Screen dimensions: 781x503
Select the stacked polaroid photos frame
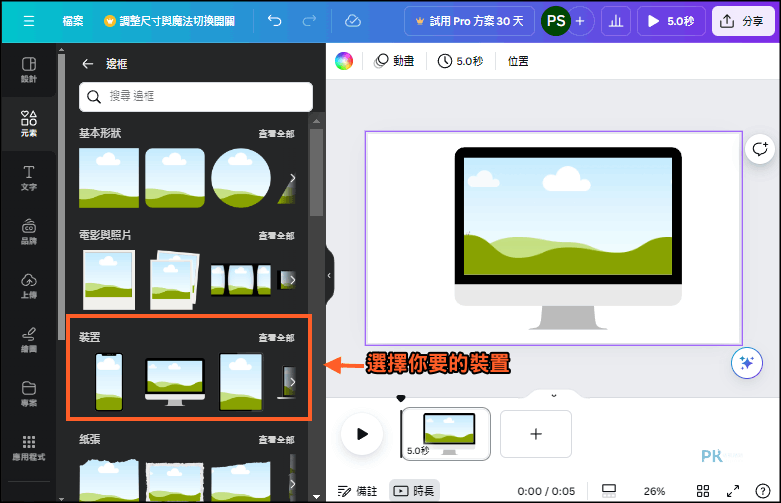[174, 280]
